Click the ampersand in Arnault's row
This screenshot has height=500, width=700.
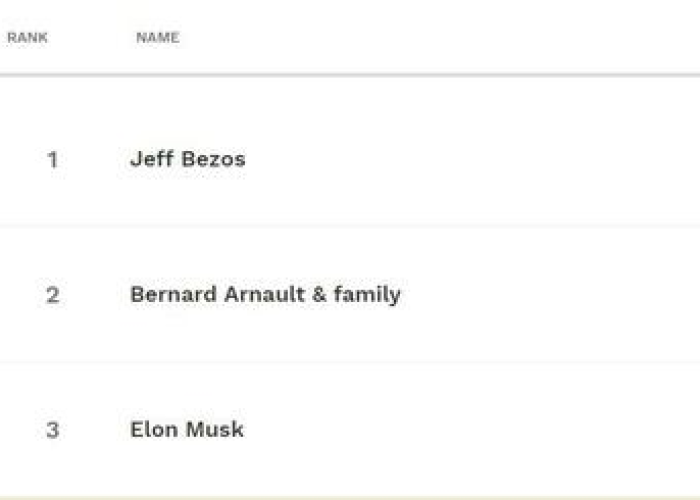tap(319, 295)
